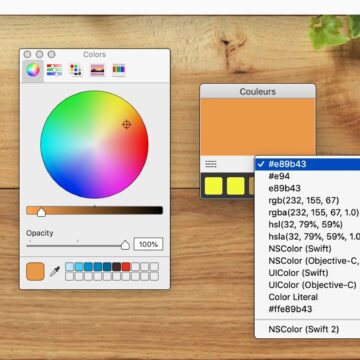Choose NSColor (Swift) format
Screen dimensions: 360x360
[308, 249]
